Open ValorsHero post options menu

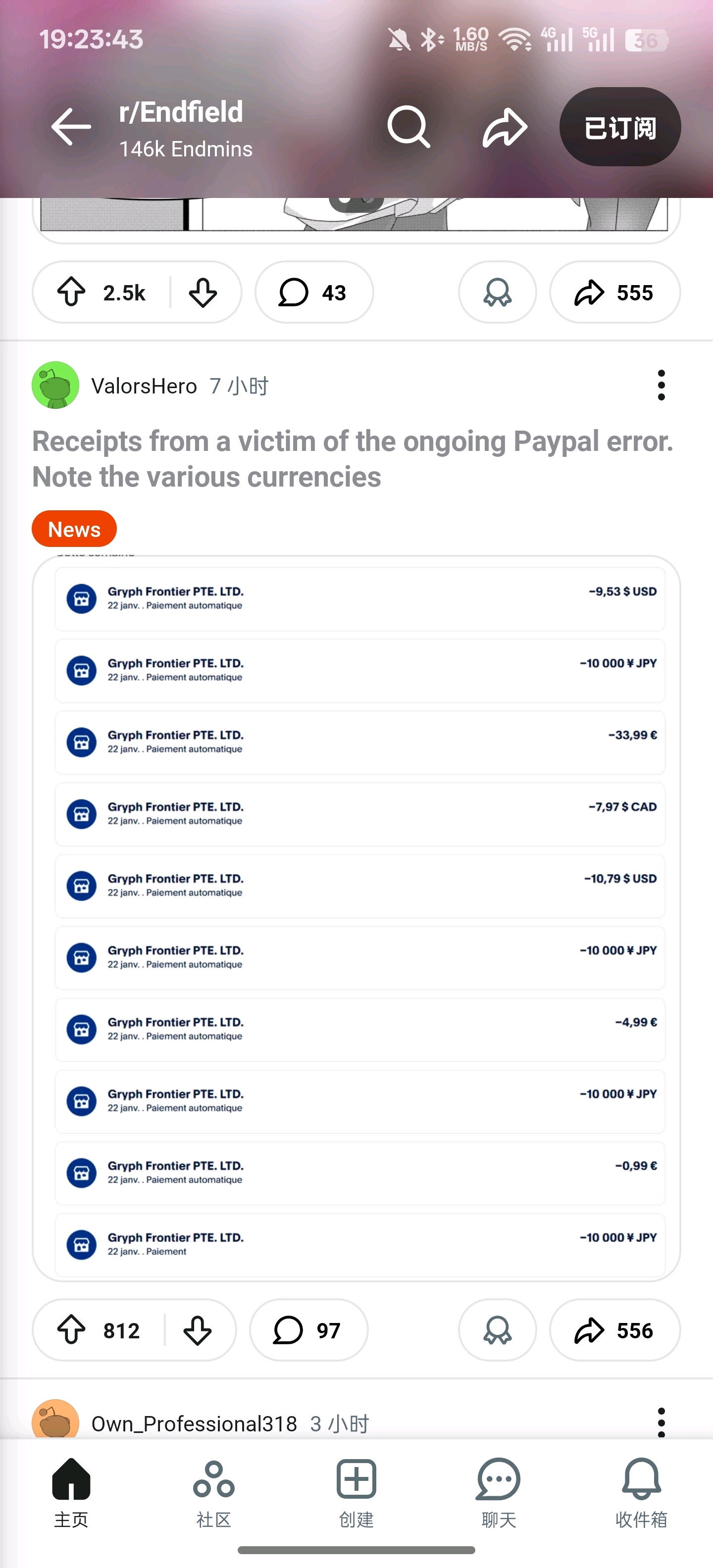tap(661, 385)
